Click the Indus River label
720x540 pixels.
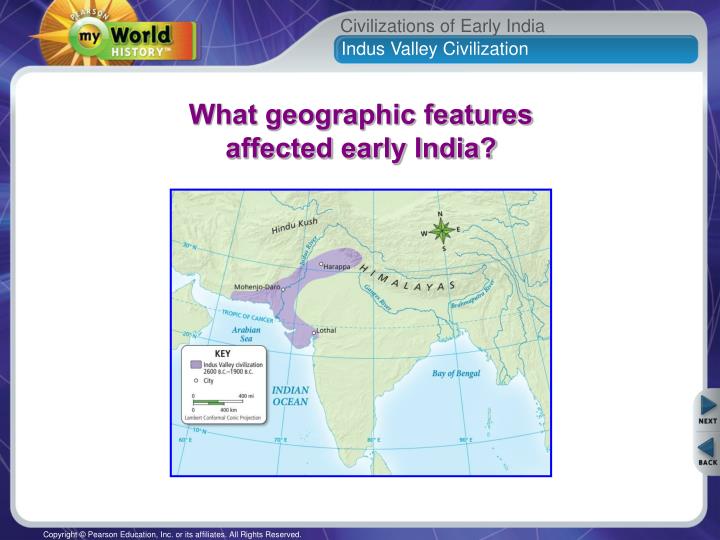click(309, 251)
